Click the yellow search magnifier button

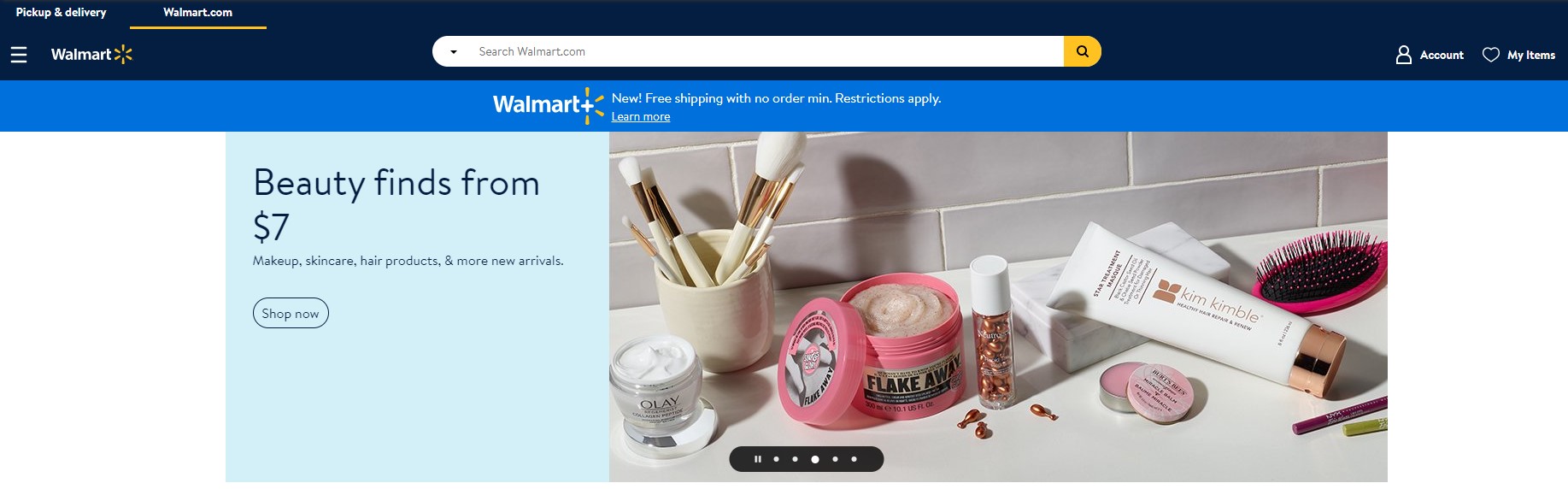click(x=1083, y=51)
